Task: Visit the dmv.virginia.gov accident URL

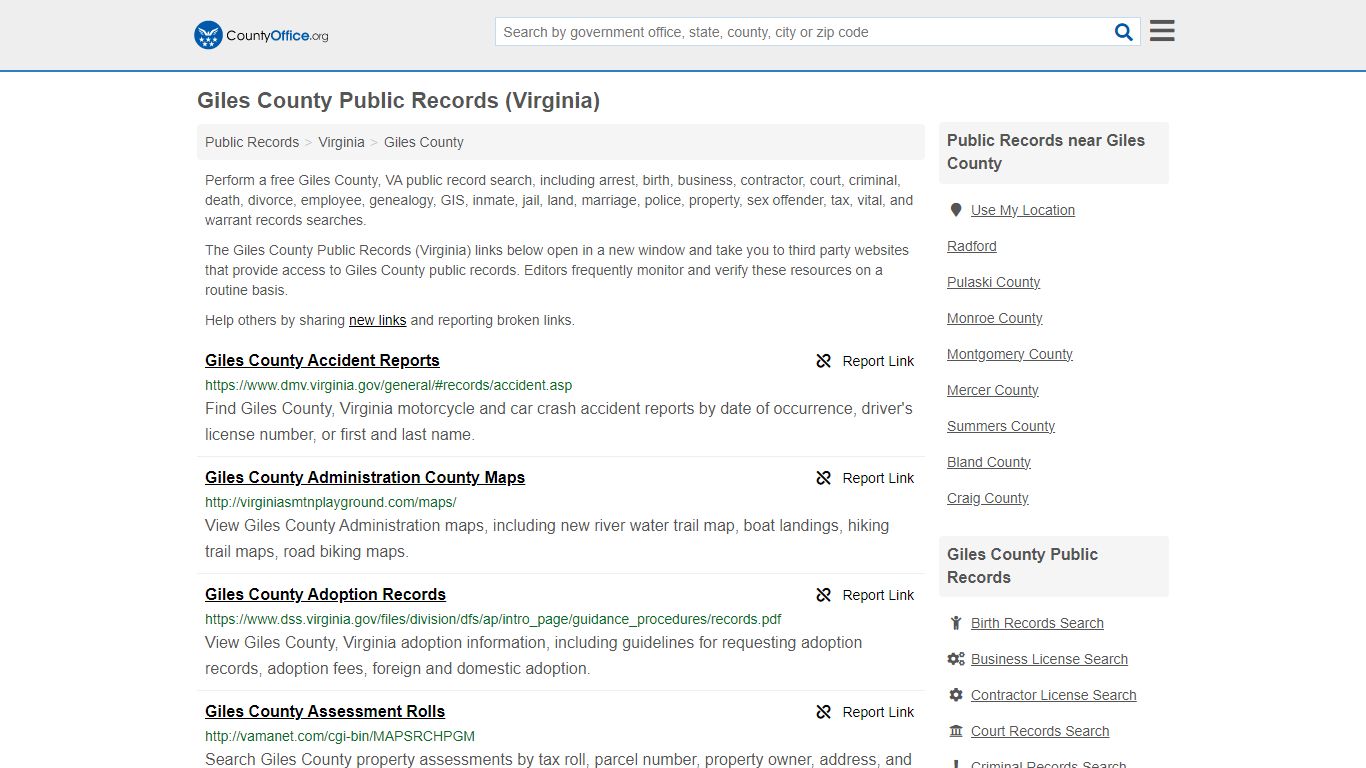Action: 388,385
